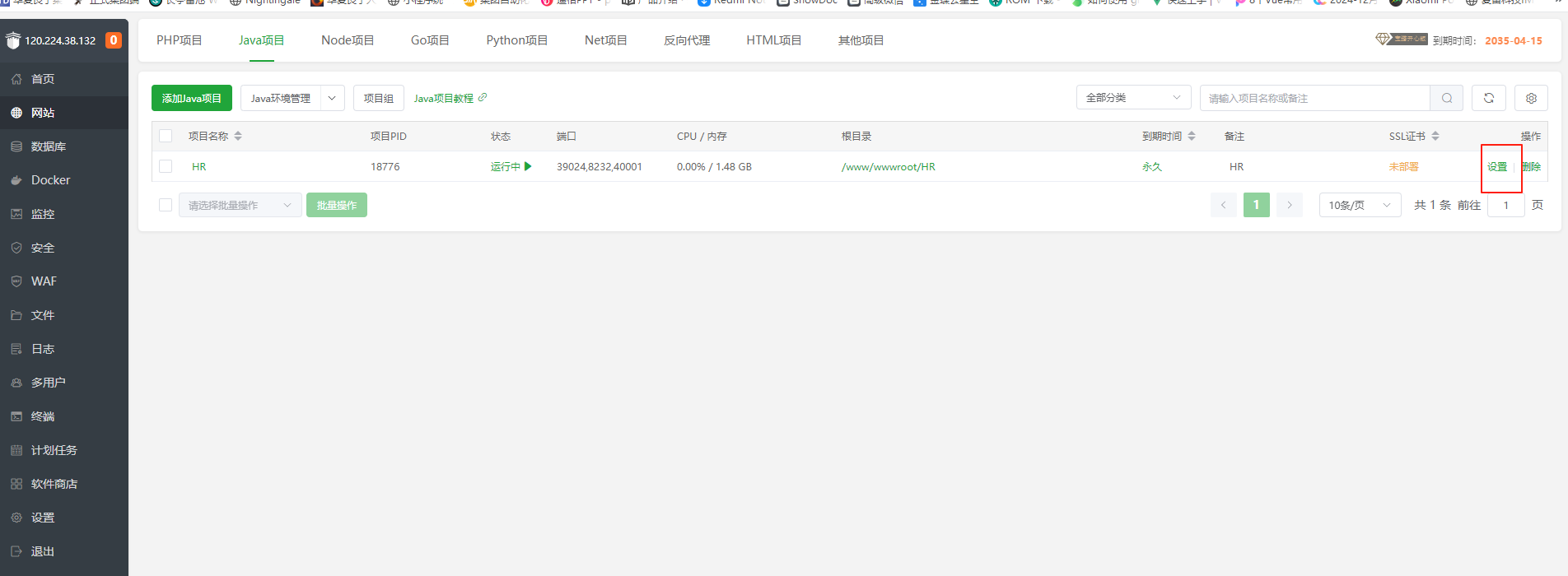This screenshot has height=576, width=1568.
Task: Click the search magnifier icon
Action: click(1446, 98)
